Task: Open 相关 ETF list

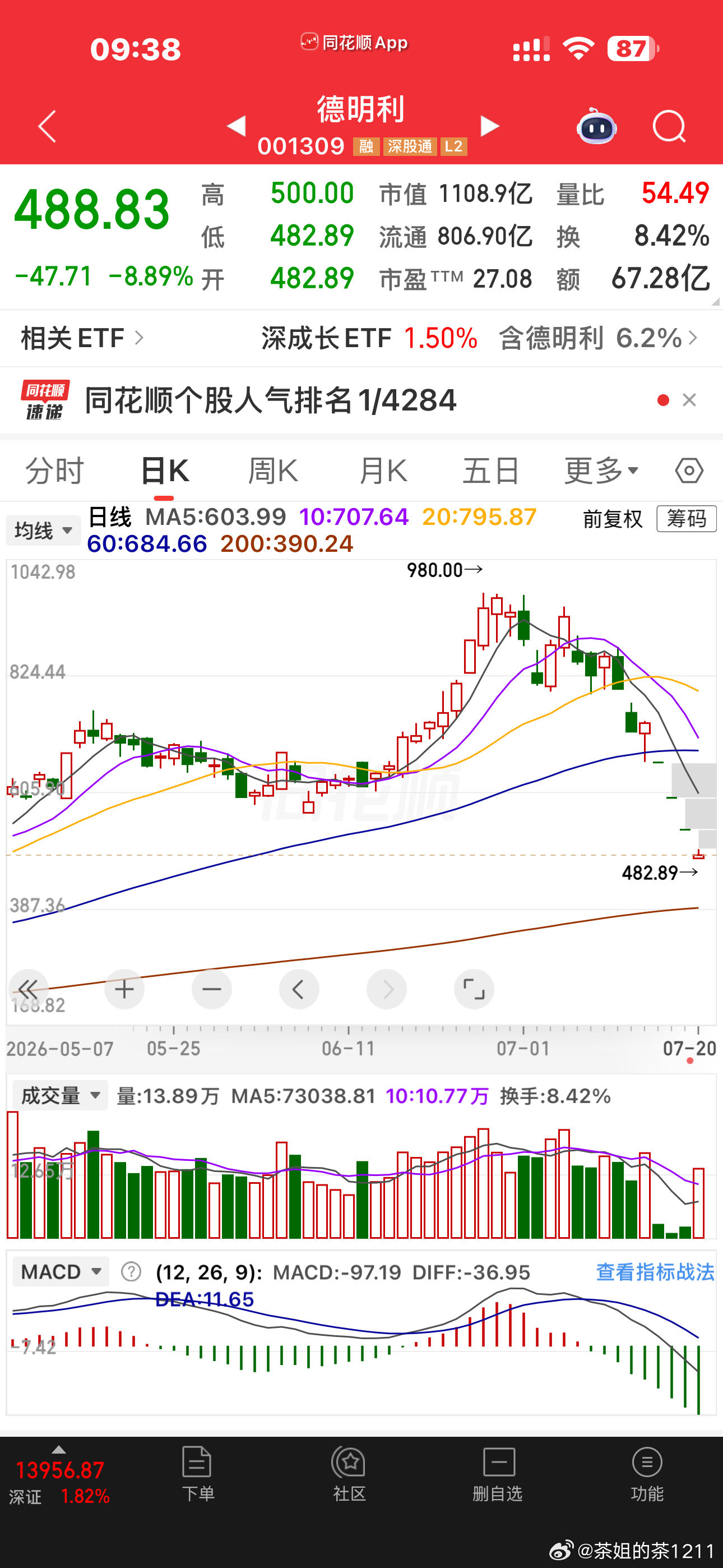Action: (82, 338)
